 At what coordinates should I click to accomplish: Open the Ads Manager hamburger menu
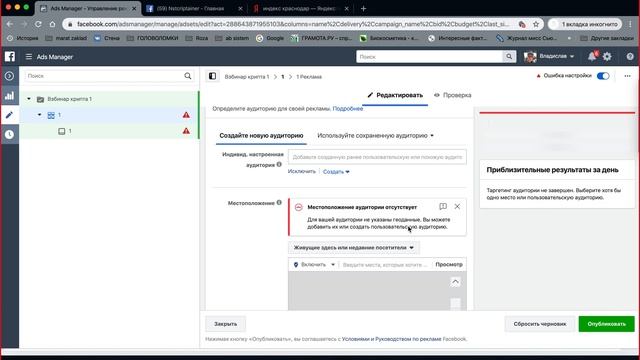[29, 57]
